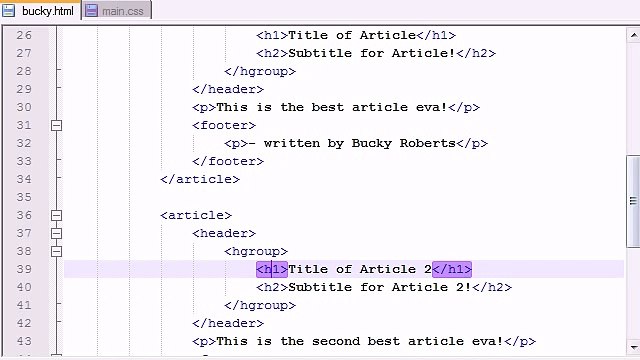Click the text 'Title of Article' on line 26
Image resolution: width=640 pixels, height=360 pixels.
pyautogui.click(x=352, y=35)
